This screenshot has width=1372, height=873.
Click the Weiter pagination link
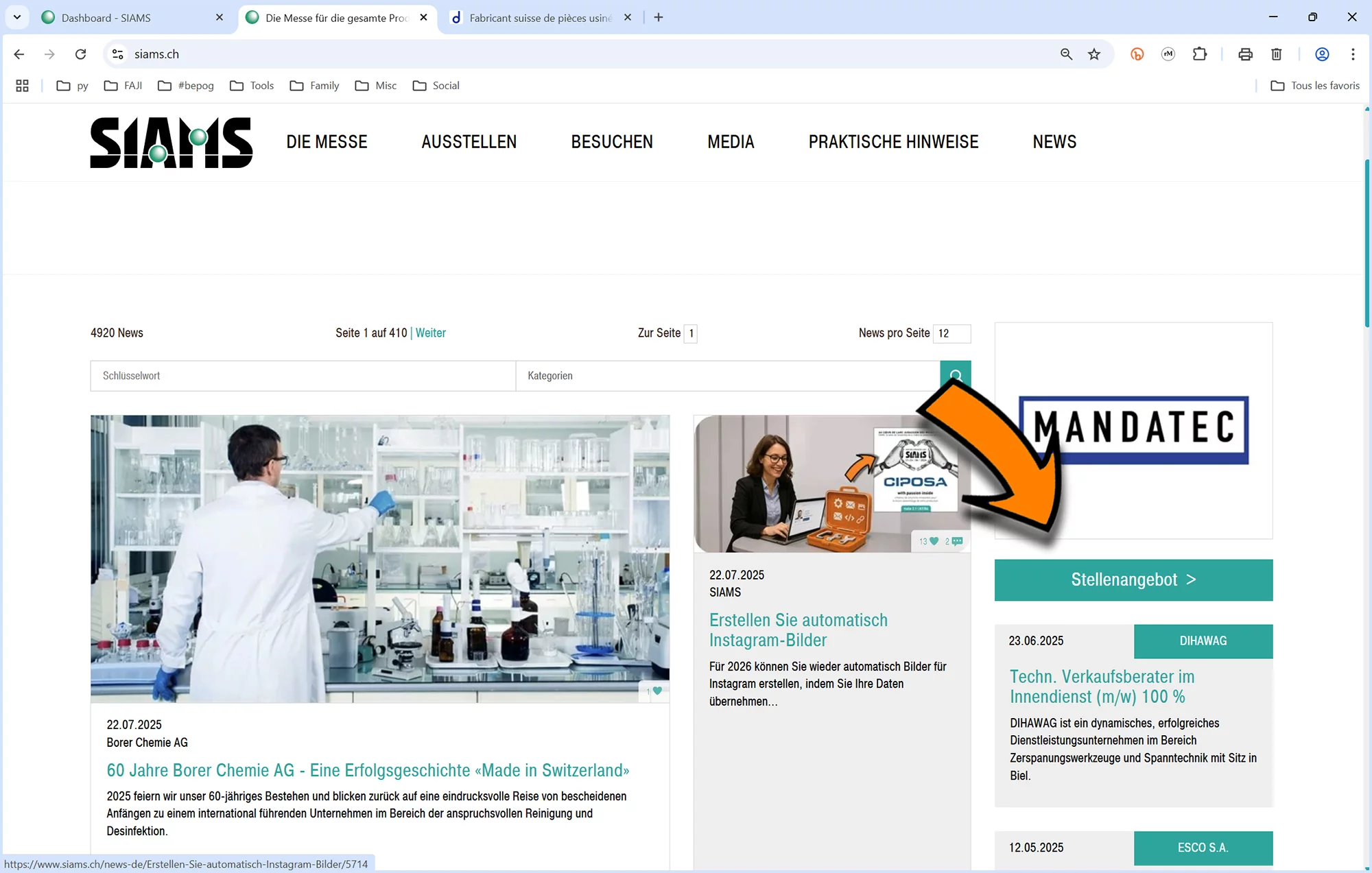[430, 333]
